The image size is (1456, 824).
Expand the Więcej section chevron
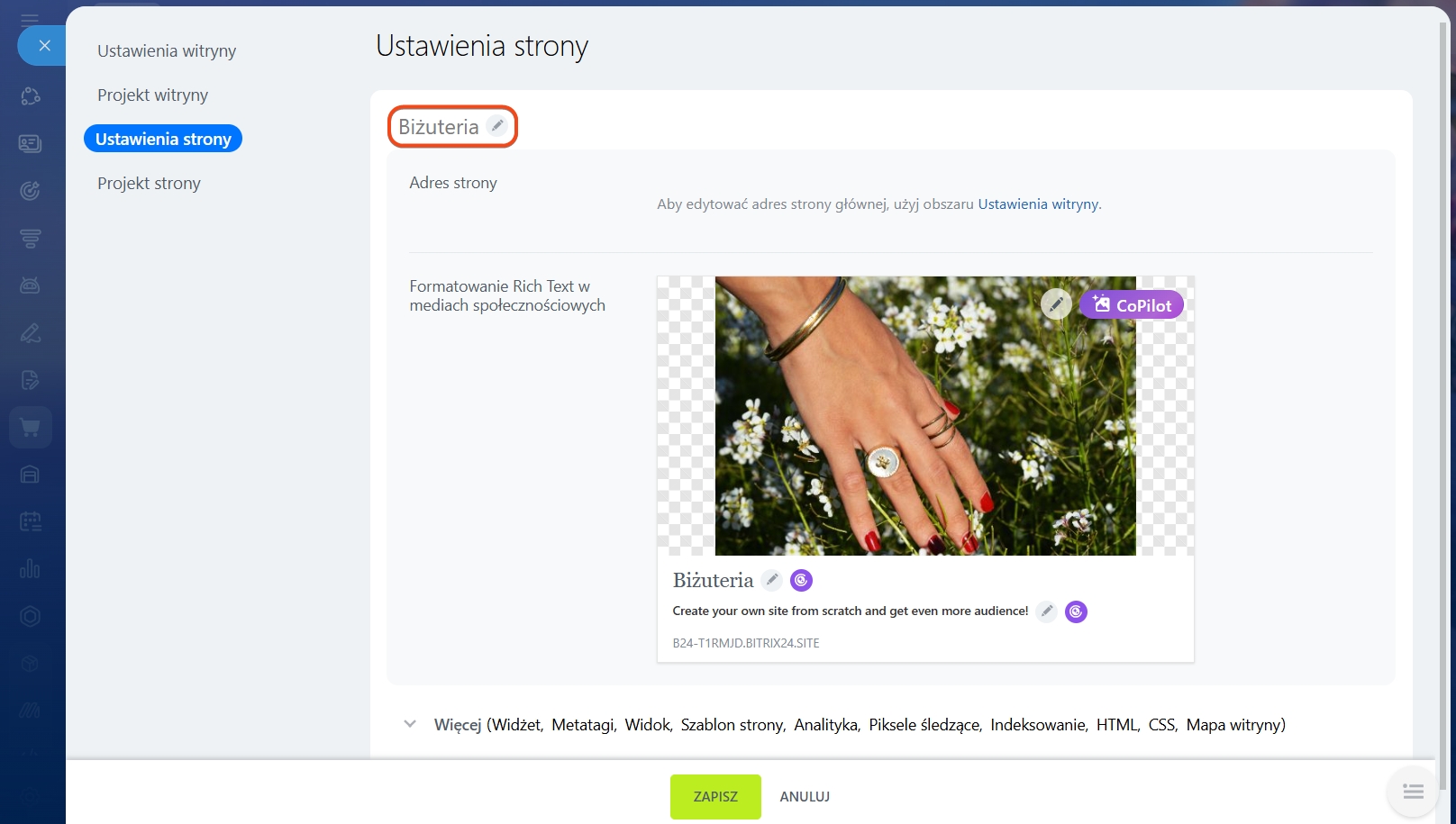(x=410, y=724)
